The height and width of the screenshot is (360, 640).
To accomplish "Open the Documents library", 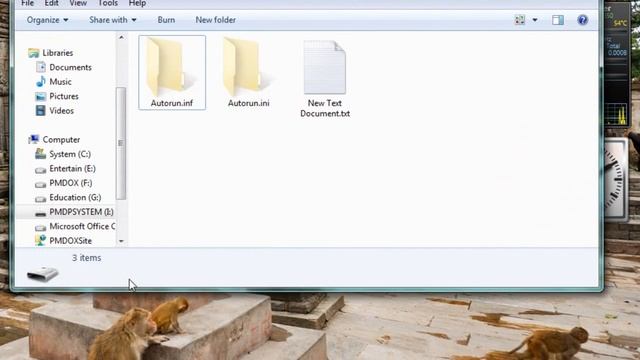I will coord(70,67).
